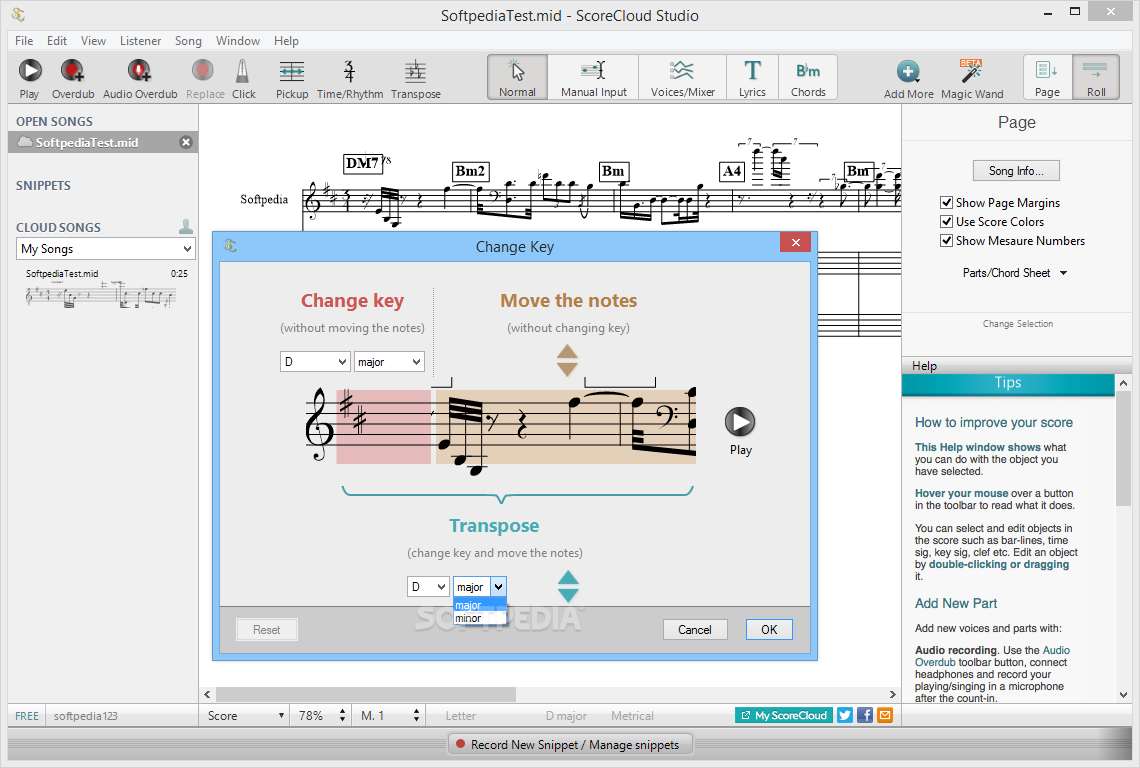This screenshot has height=768, width=1140.
Task: Click the cloud songs user account icon
Action: (186, 227)
